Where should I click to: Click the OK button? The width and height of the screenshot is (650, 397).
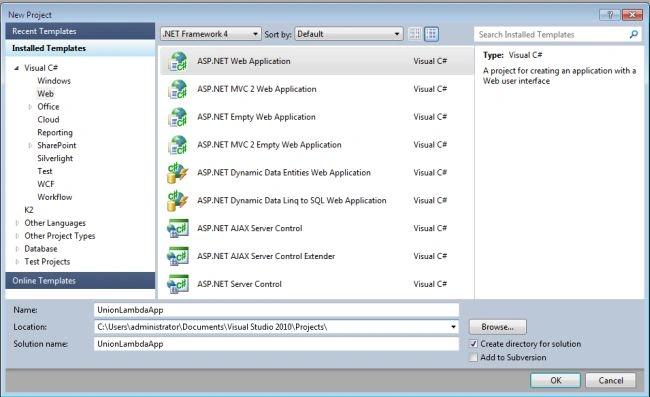click(x=555, y=380)
